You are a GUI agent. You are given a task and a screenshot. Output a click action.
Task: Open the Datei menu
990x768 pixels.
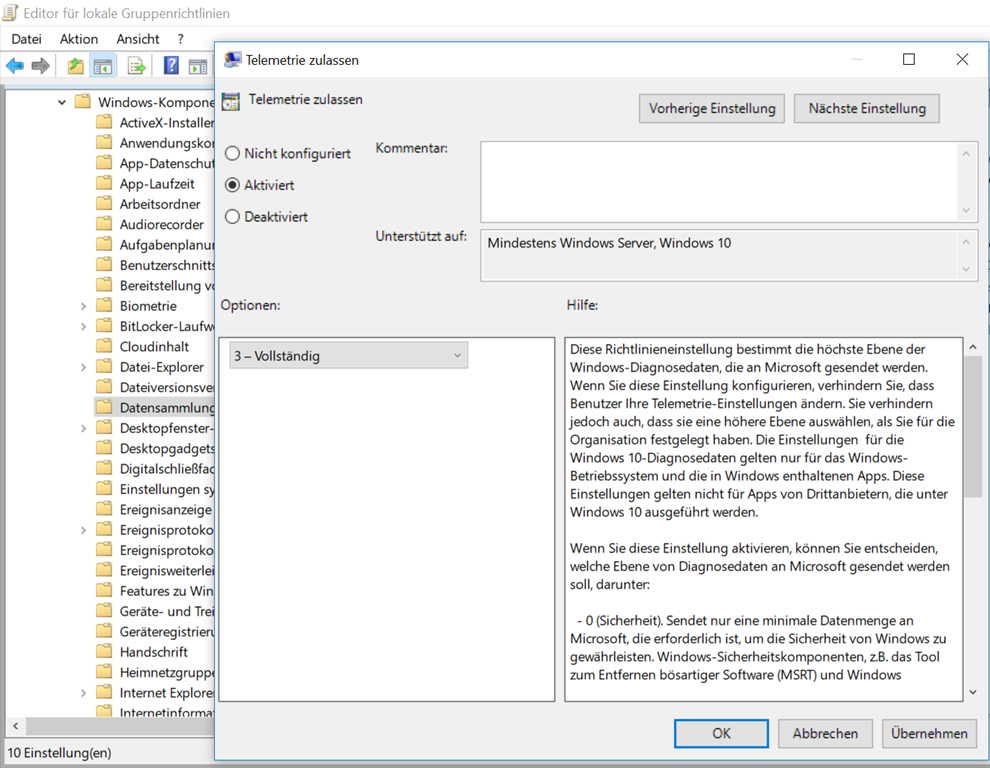[27, 39]
